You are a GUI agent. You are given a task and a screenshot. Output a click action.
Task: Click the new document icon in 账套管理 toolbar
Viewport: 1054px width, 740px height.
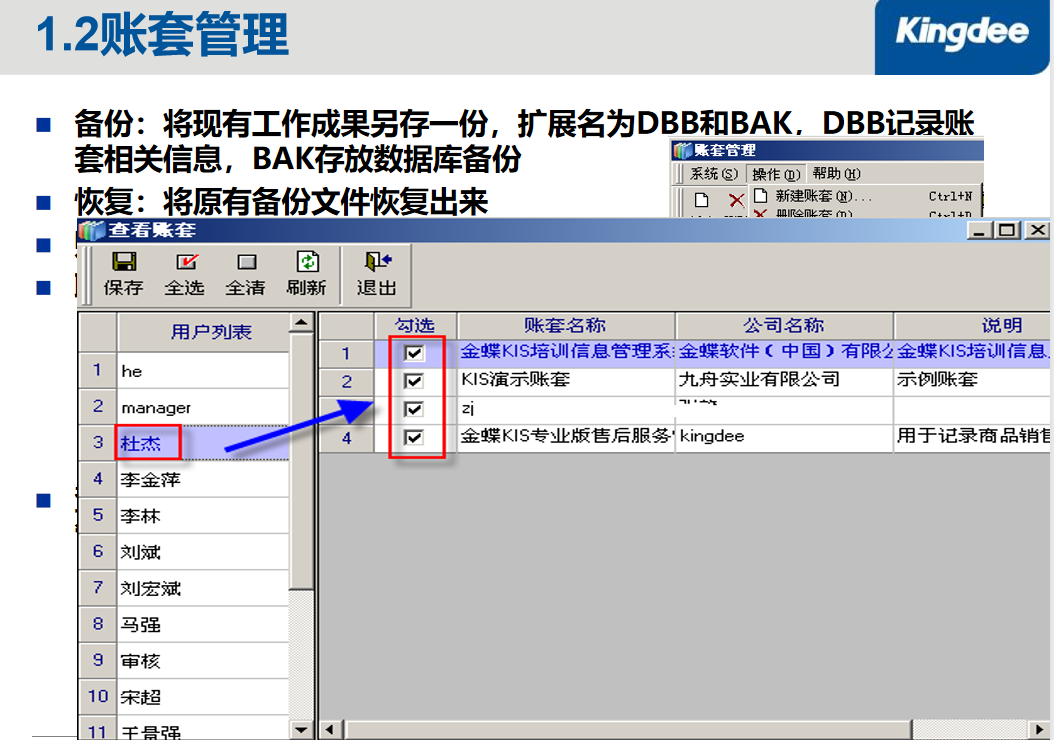701,200
